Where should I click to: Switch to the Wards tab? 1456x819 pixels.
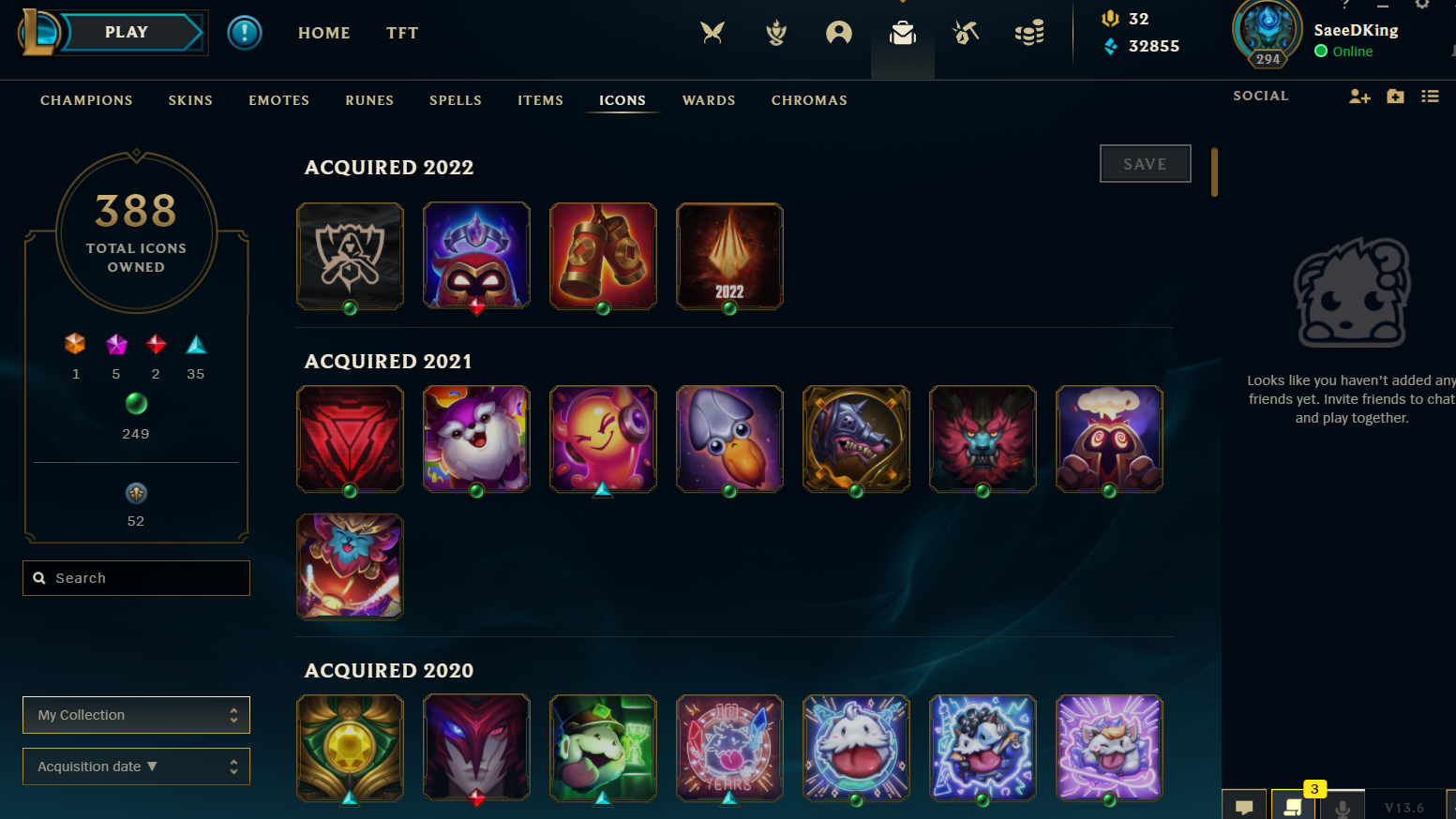click(709, 100)
